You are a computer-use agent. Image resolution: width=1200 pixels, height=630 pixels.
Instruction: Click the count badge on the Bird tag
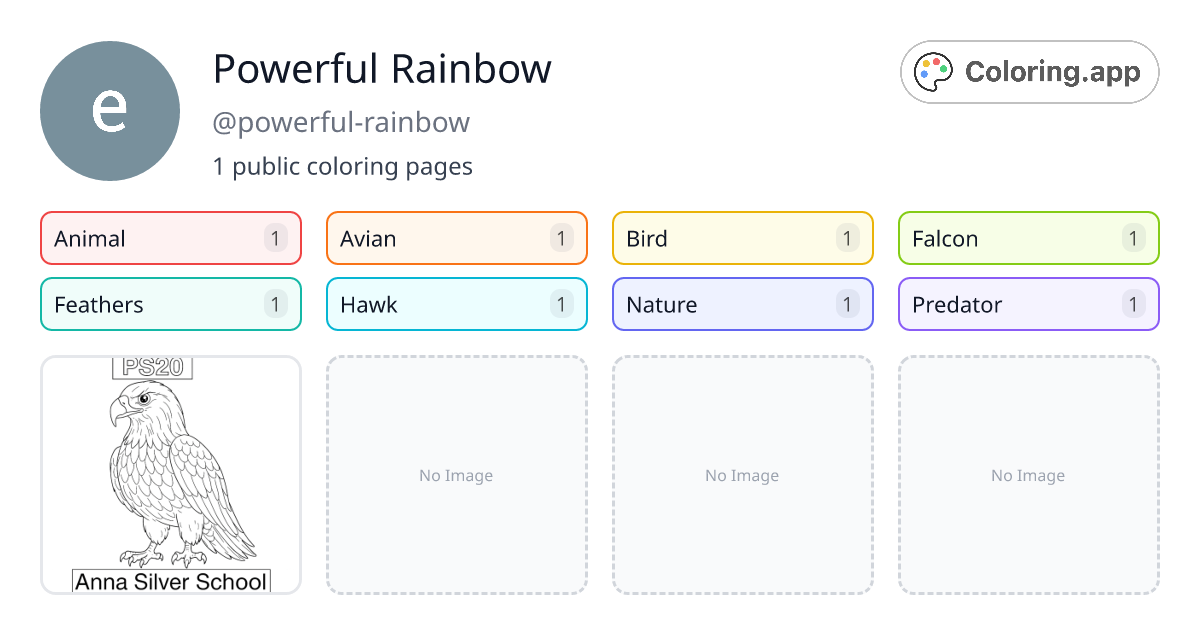[847, 238]
